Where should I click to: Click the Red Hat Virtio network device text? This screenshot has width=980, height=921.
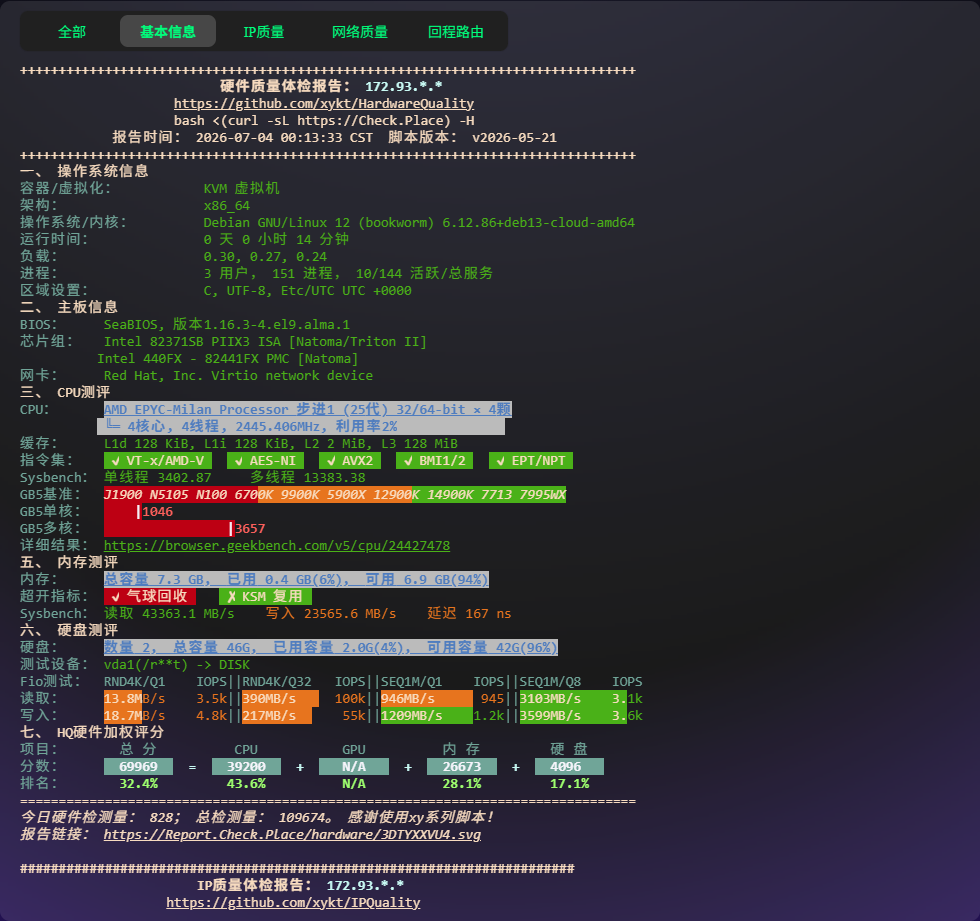point(238,376)
